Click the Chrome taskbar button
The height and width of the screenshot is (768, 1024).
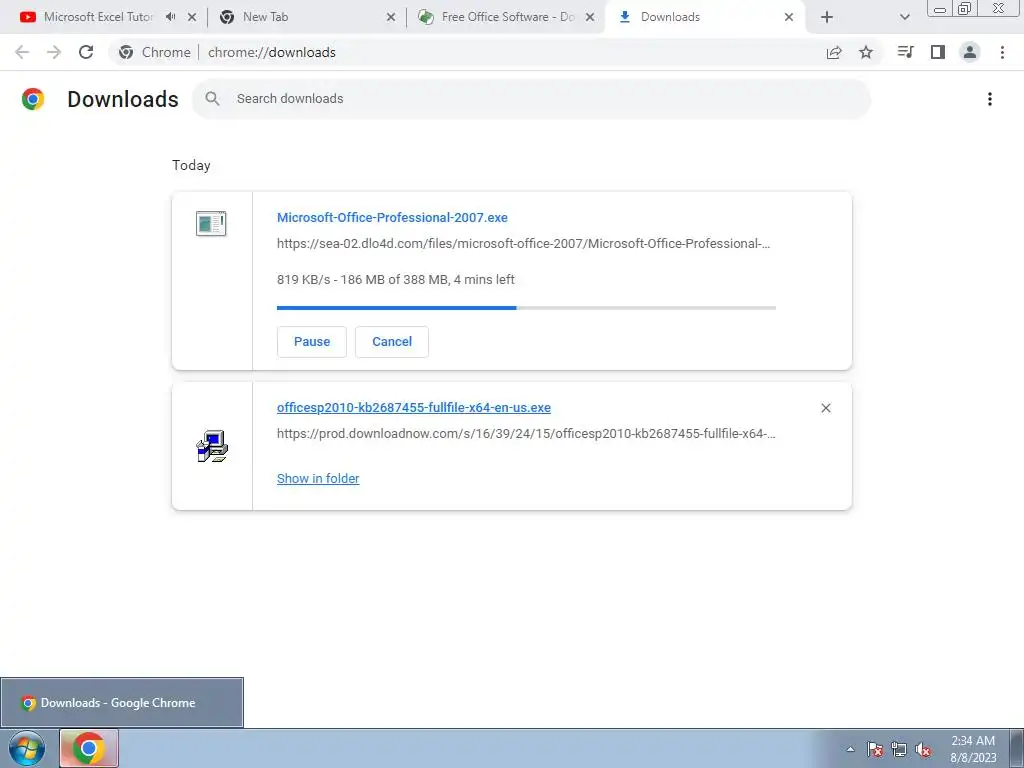pos(89,748)
